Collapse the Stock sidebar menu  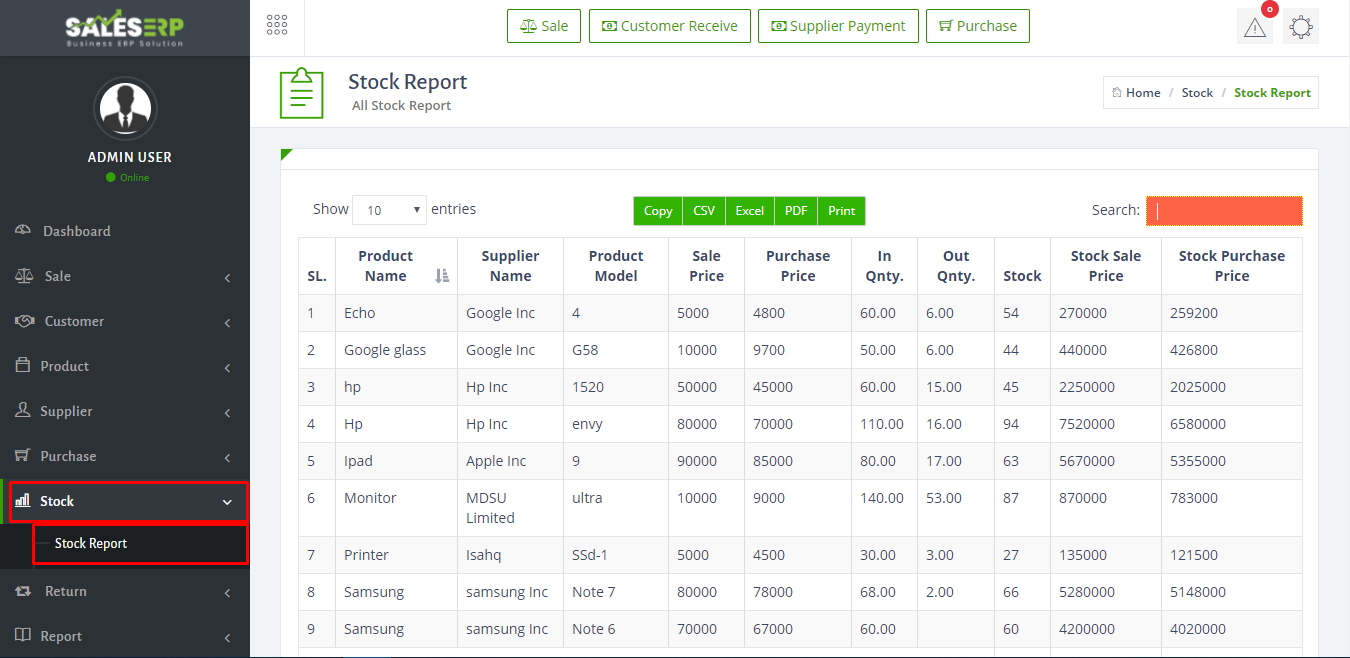tap(124, 501)
